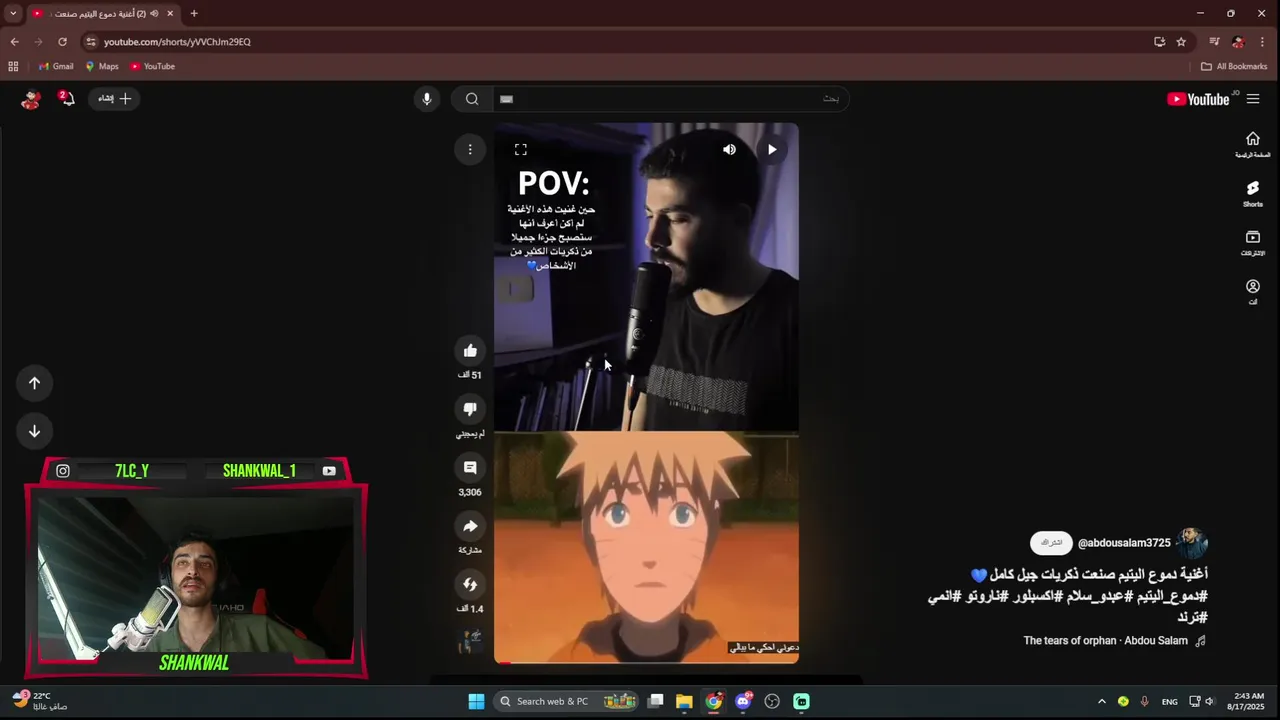Like the Short with the thumbs-up icon
The width and height of the screenshot is (1280, 720).
click(470, 350)
